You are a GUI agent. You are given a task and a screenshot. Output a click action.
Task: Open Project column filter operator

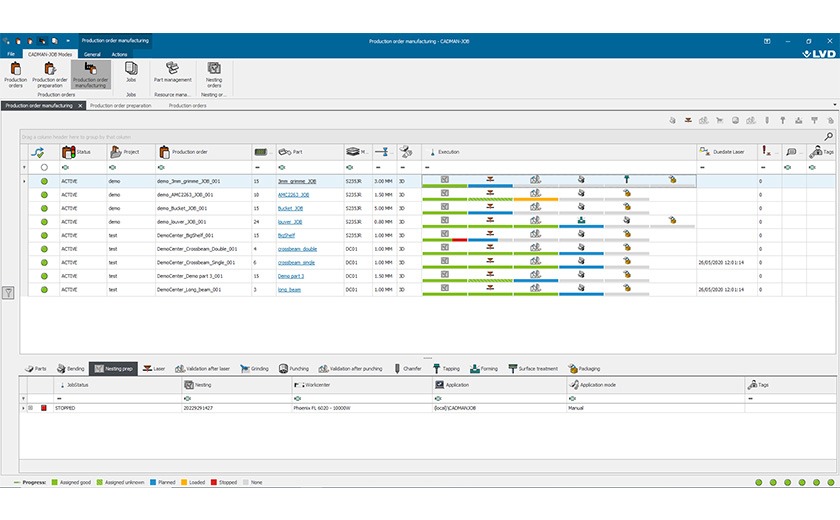pyautogui.click(x=112, y=167)
